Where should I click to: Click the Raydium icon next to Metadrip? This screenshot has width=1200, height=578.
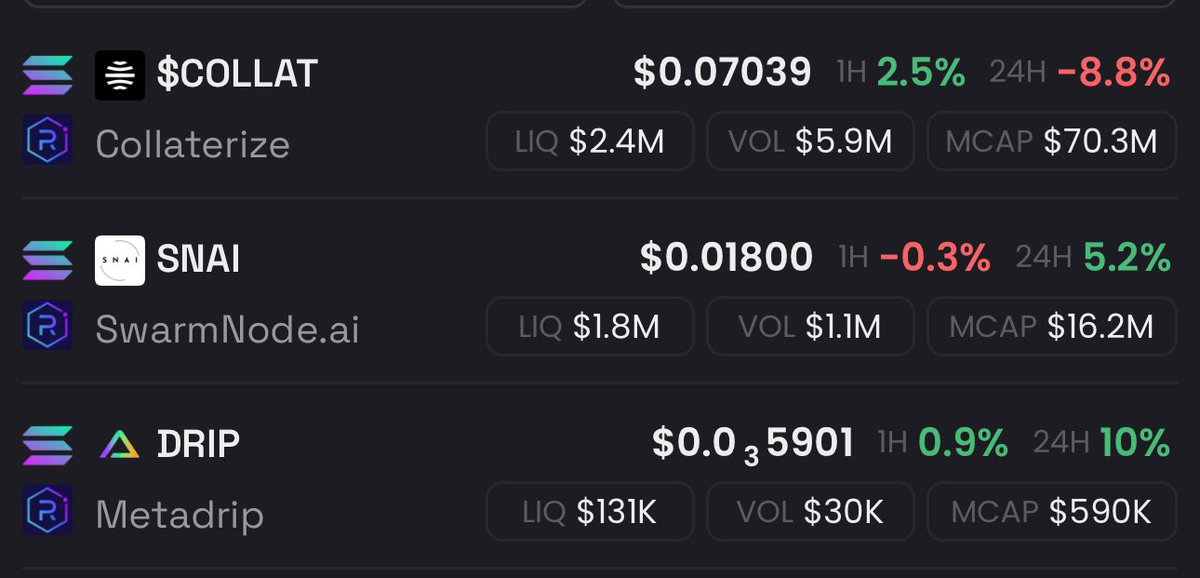(x=47, y=511)
